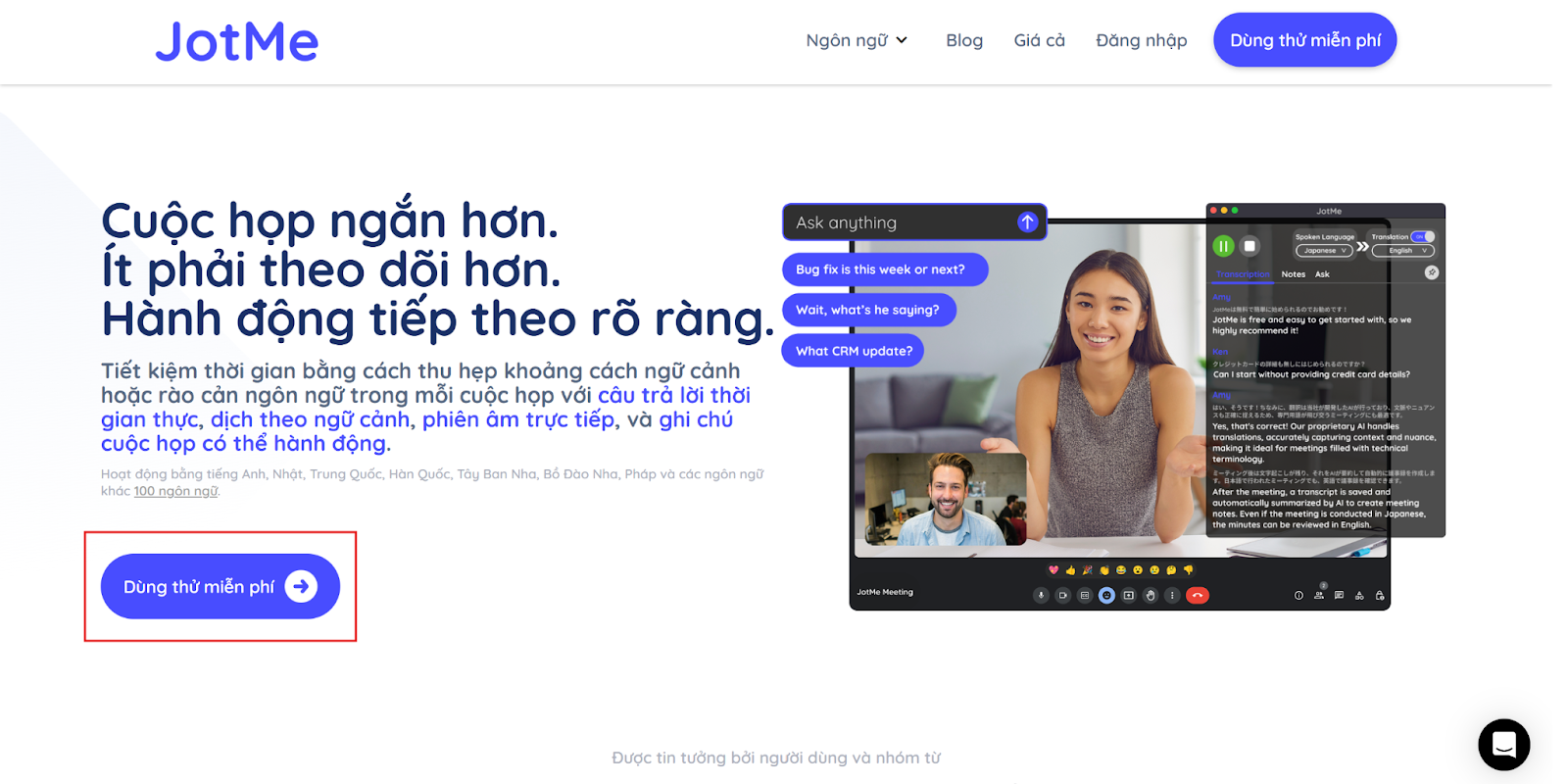Click the JotMe logo
This screenshot has height=784, width=1568.
point(236,41)
